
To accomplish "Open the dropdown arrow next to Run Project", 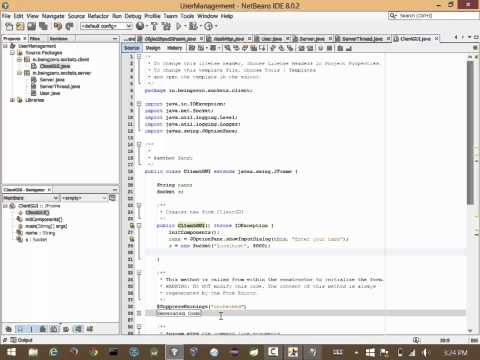I will 185,26.
